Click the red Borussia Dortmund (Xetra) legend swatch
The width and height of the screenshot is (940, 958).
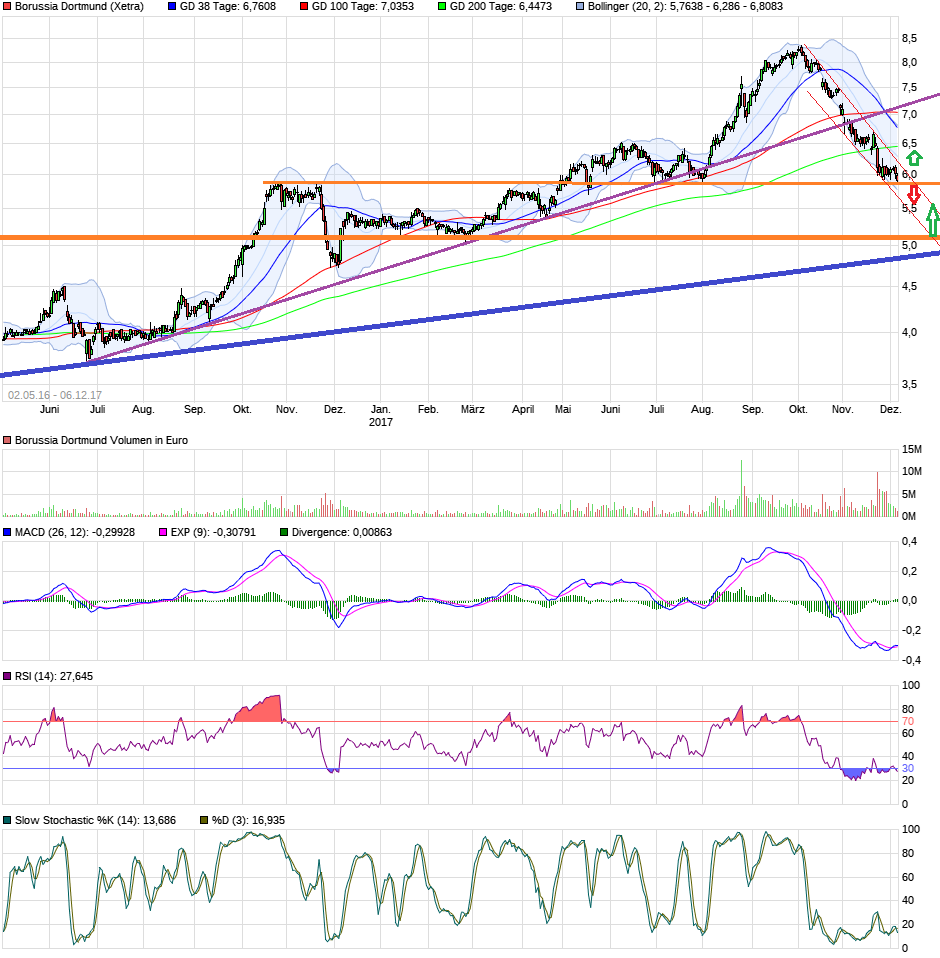(x=7, y=7)
